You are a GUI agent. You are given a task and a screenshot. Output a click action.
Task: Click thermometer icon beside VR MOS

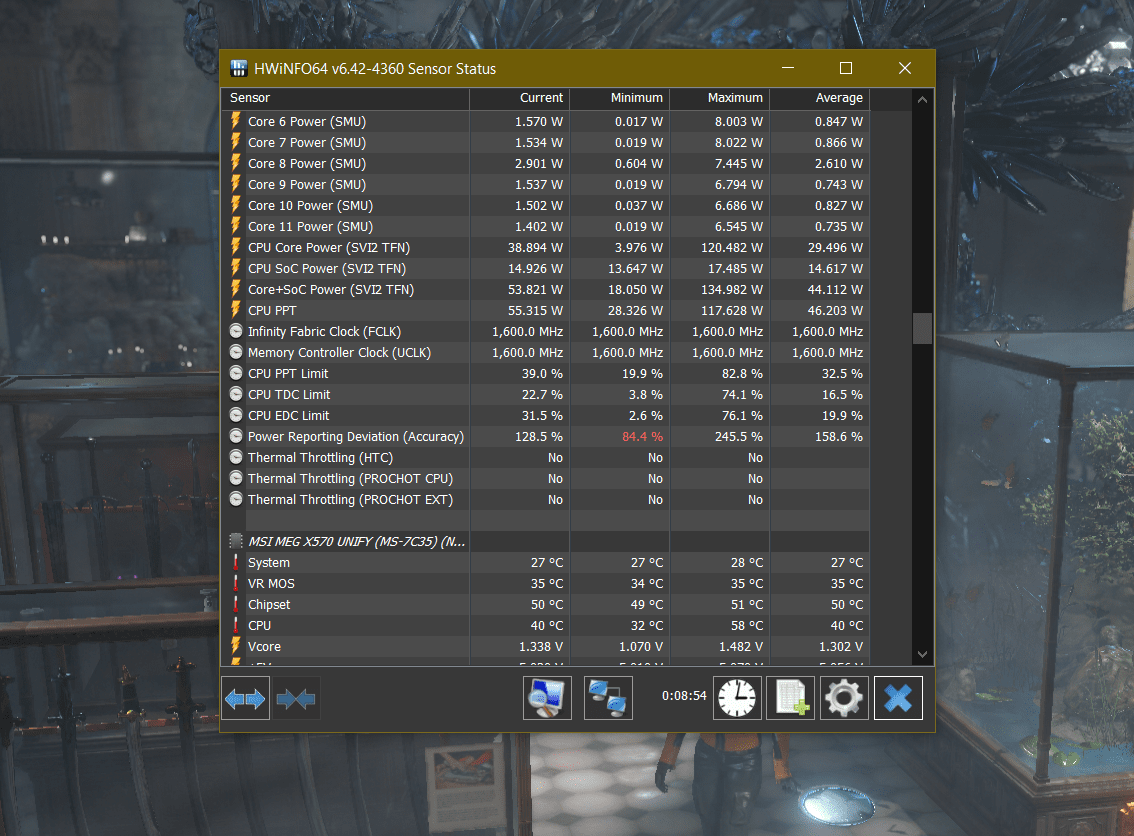(236, 583)
